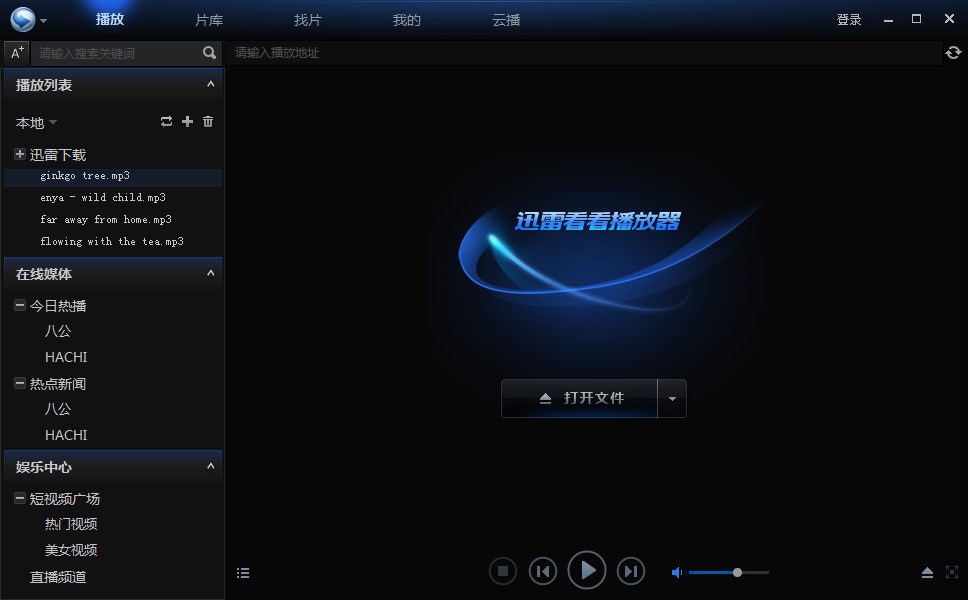Click the eject open-file icon bottom right
The height and width of the screenshot is (600, 968).
[927, 573]
